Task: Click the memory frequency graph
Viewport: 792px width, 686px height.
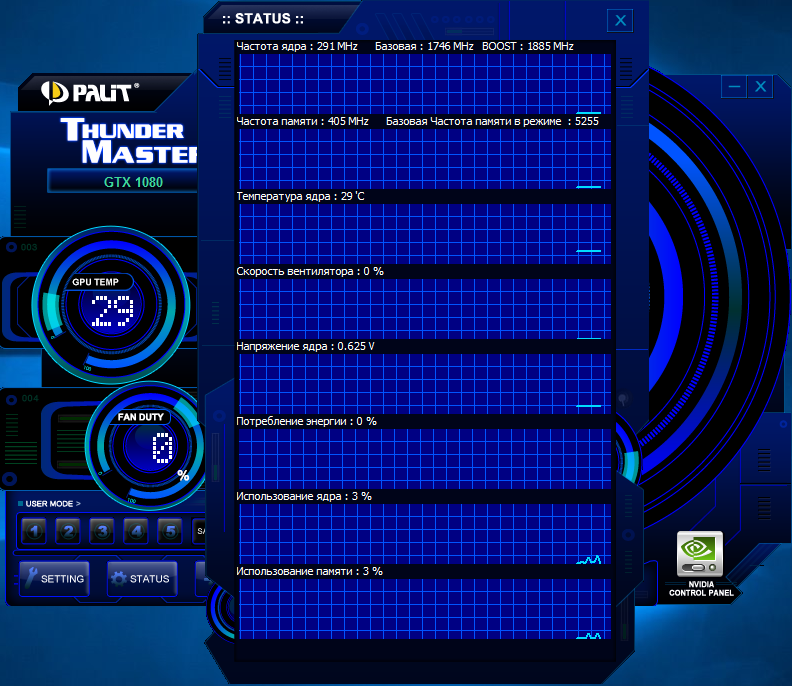Action: [x=425, y=159]
